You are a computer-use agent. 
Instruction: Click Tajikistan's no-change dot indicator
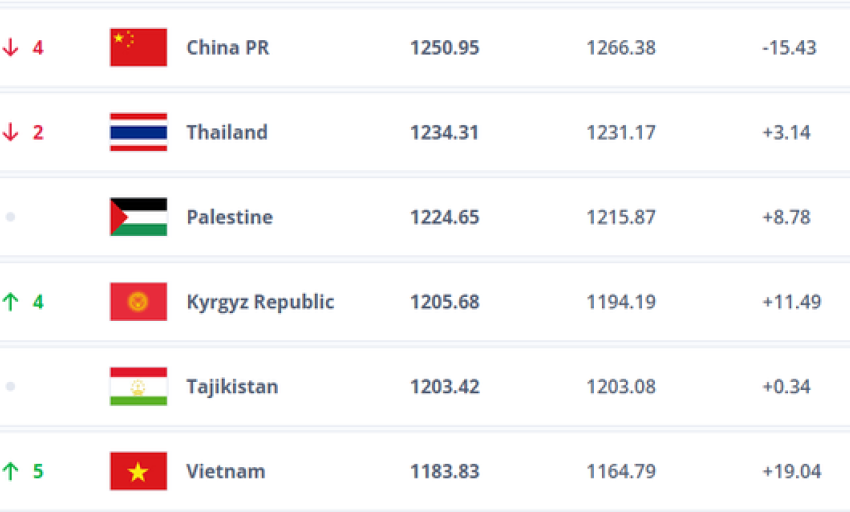coord(10,386)
